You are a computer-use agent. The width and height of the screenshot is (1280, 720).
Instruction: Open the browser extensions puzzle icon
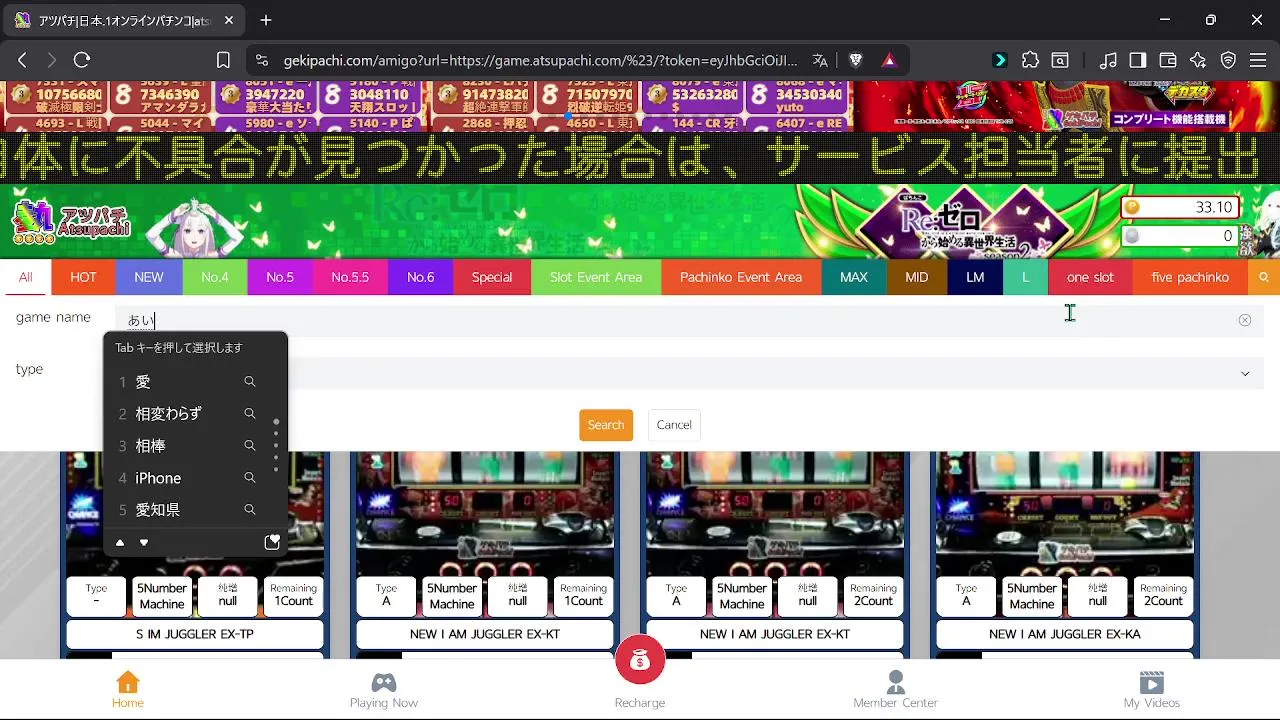click(x=1030, y=60)
